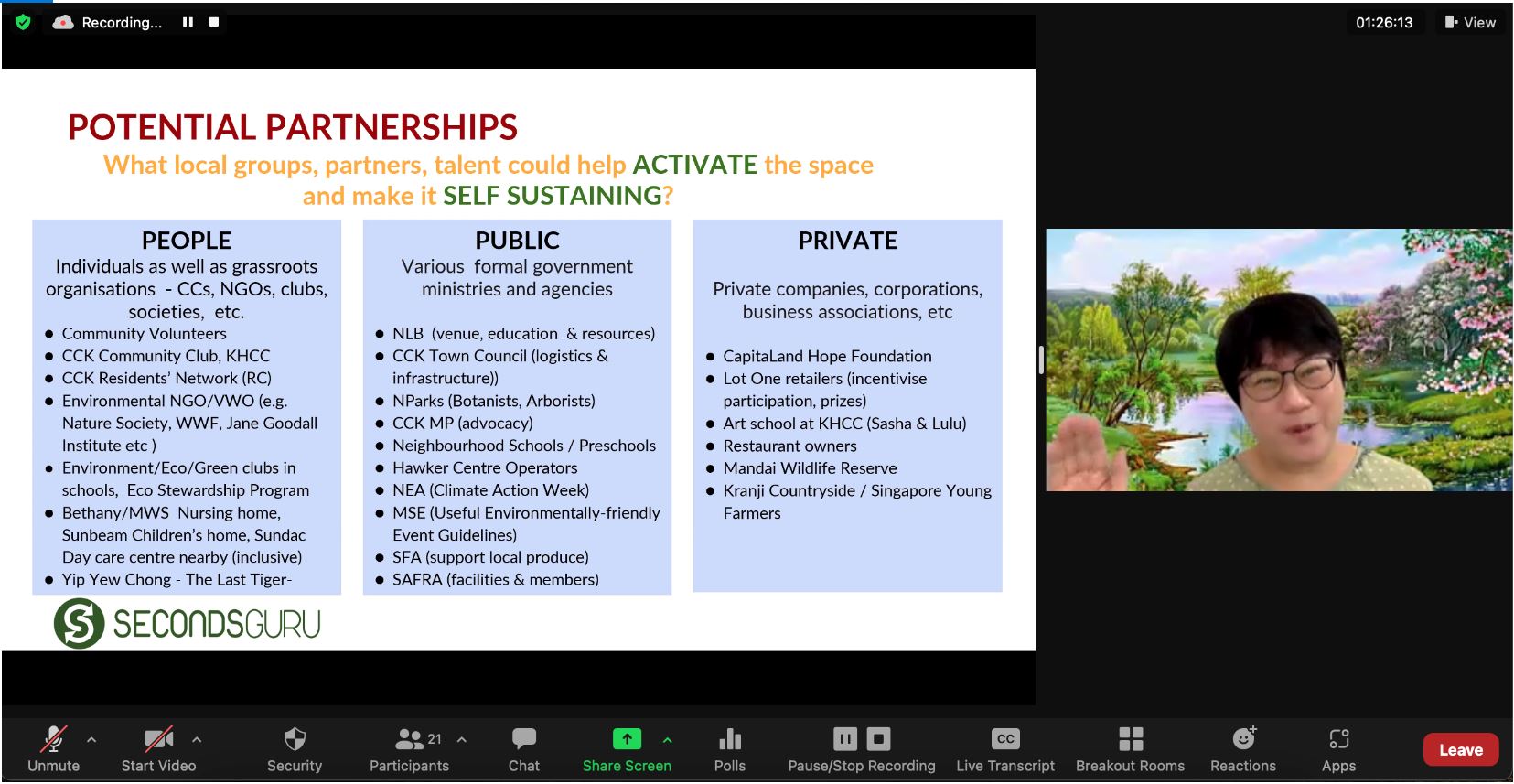Screen dimensions: 1514x784
Task: Pause recording from the top recording indicator
Action: tap(188, 22)
